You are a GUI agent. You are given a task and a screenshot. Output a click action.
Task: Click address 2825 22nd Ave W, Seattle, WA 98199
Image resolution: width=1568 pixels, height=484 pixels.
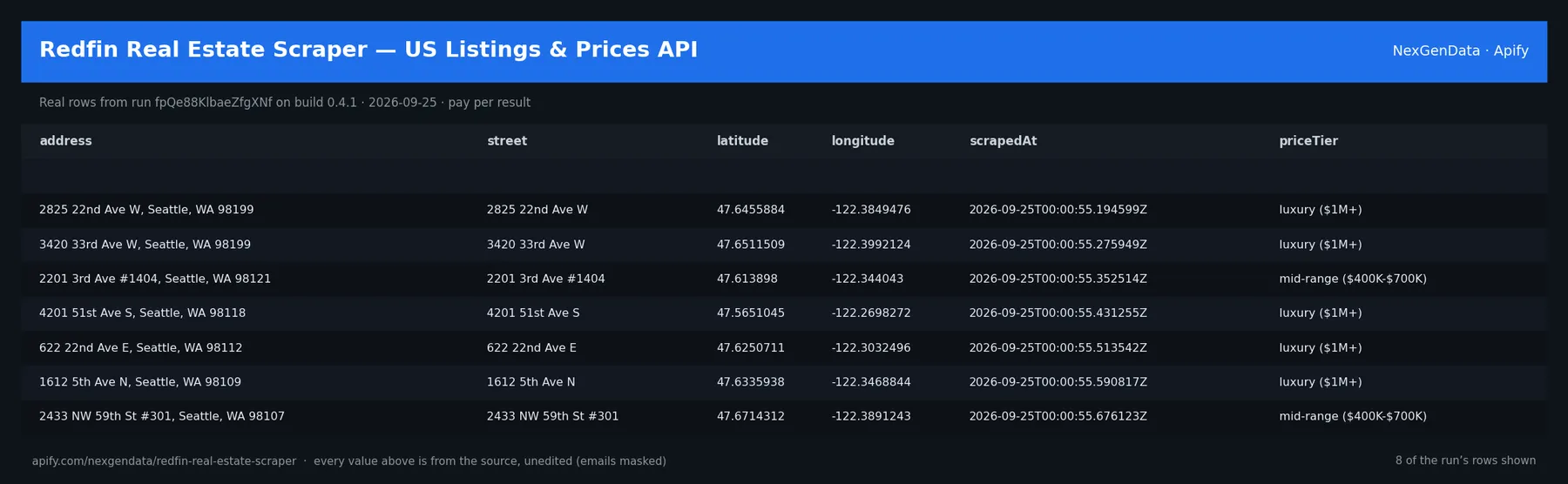point(146,210)
